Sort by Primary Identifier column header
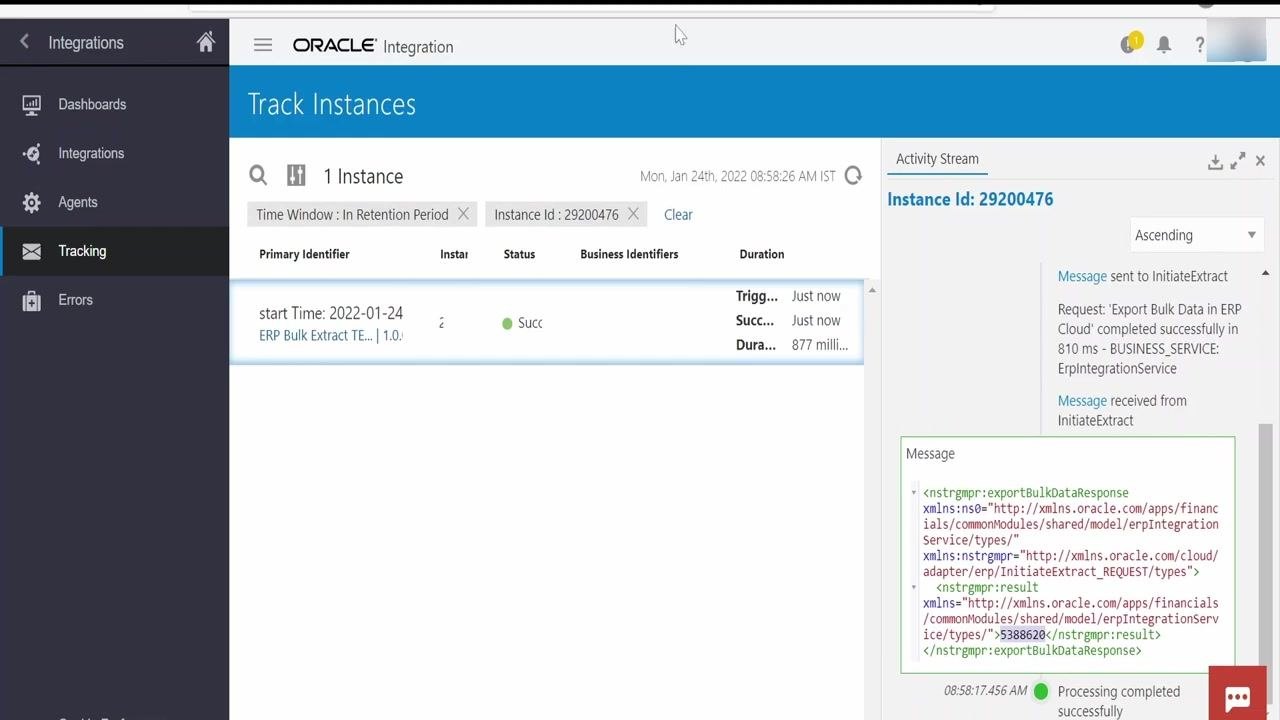This screenshot has width=1280, height=720. [304, 254]
